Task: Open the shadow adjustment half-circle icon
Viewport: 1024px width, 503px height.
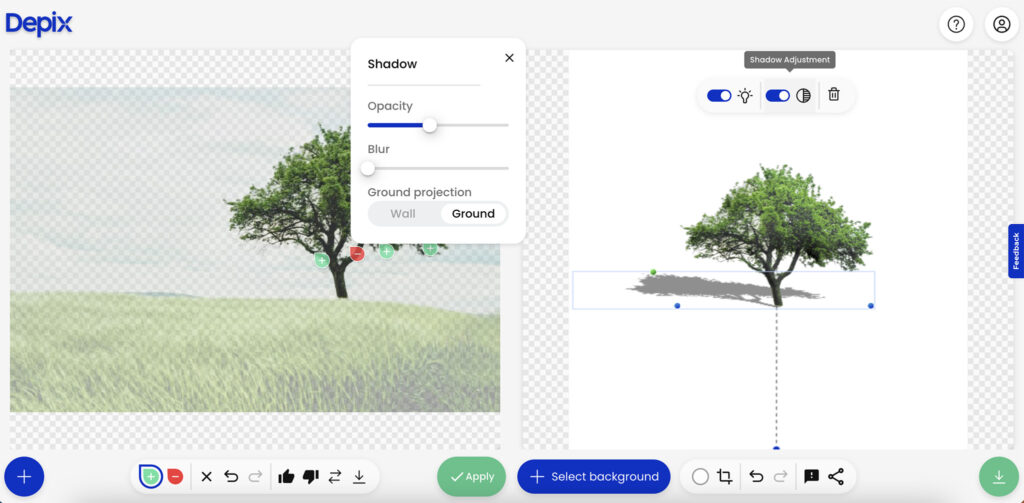Action: click(x=803, y=96)
